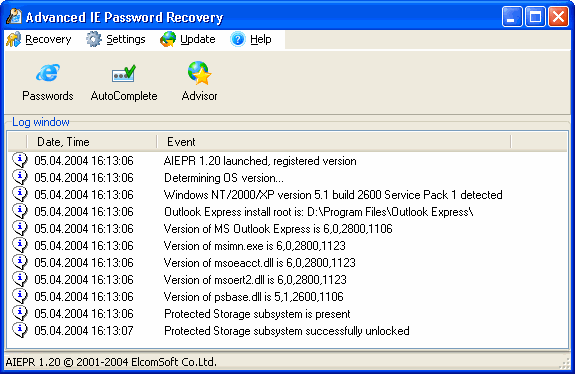Image resolution: width=575 pixels, height=374 pixels.
Task: Click the question mark Help icon
Action: pos(238,39)
